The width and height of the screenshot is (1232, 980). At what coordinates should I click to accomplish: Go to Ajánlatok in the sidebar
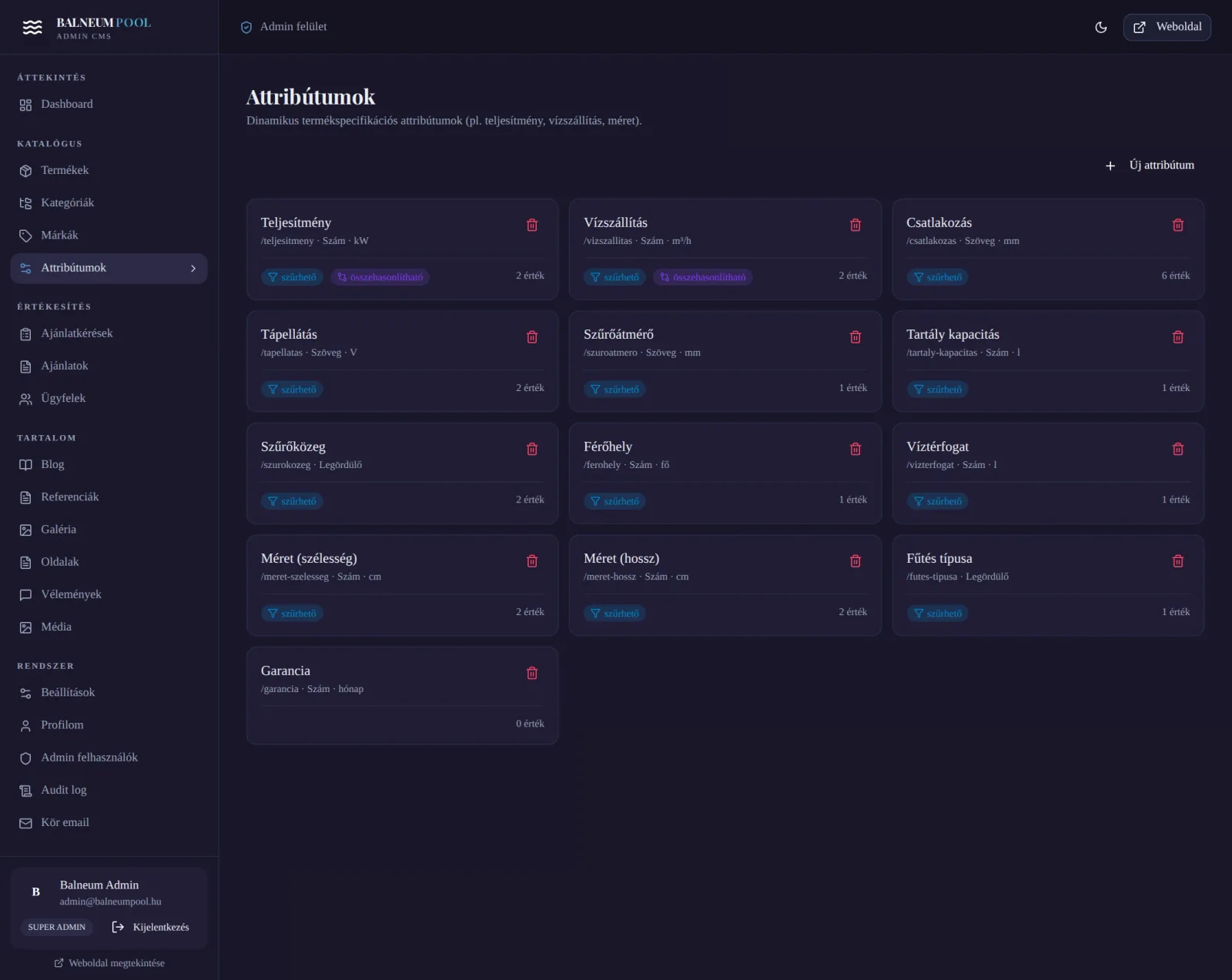pos(109,366)
